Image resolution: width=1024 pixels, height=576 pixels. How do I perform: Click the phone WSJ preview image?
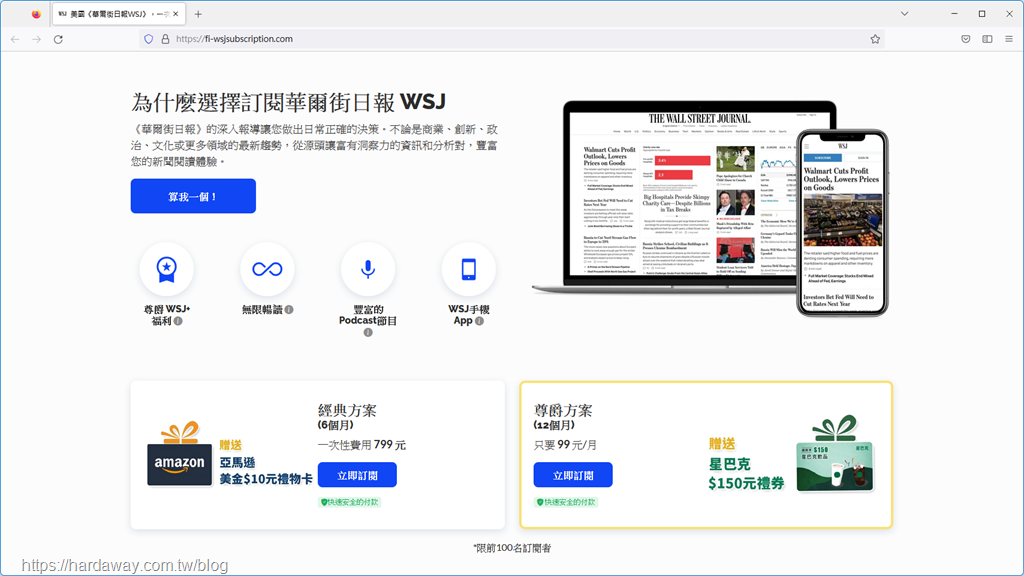tap(842, 223)
